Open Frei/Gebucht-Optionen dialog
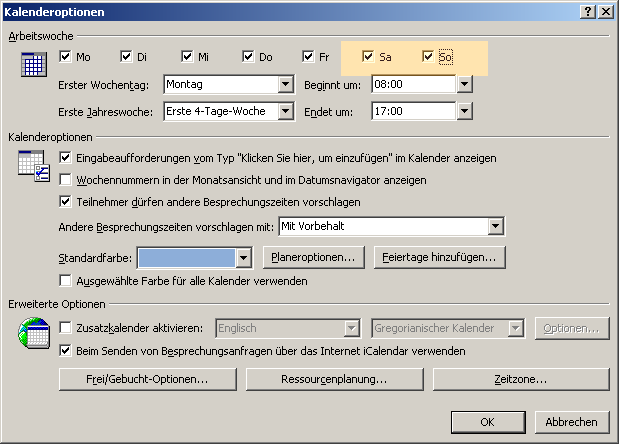The image size is (619, 444). [x=148, y=379]
